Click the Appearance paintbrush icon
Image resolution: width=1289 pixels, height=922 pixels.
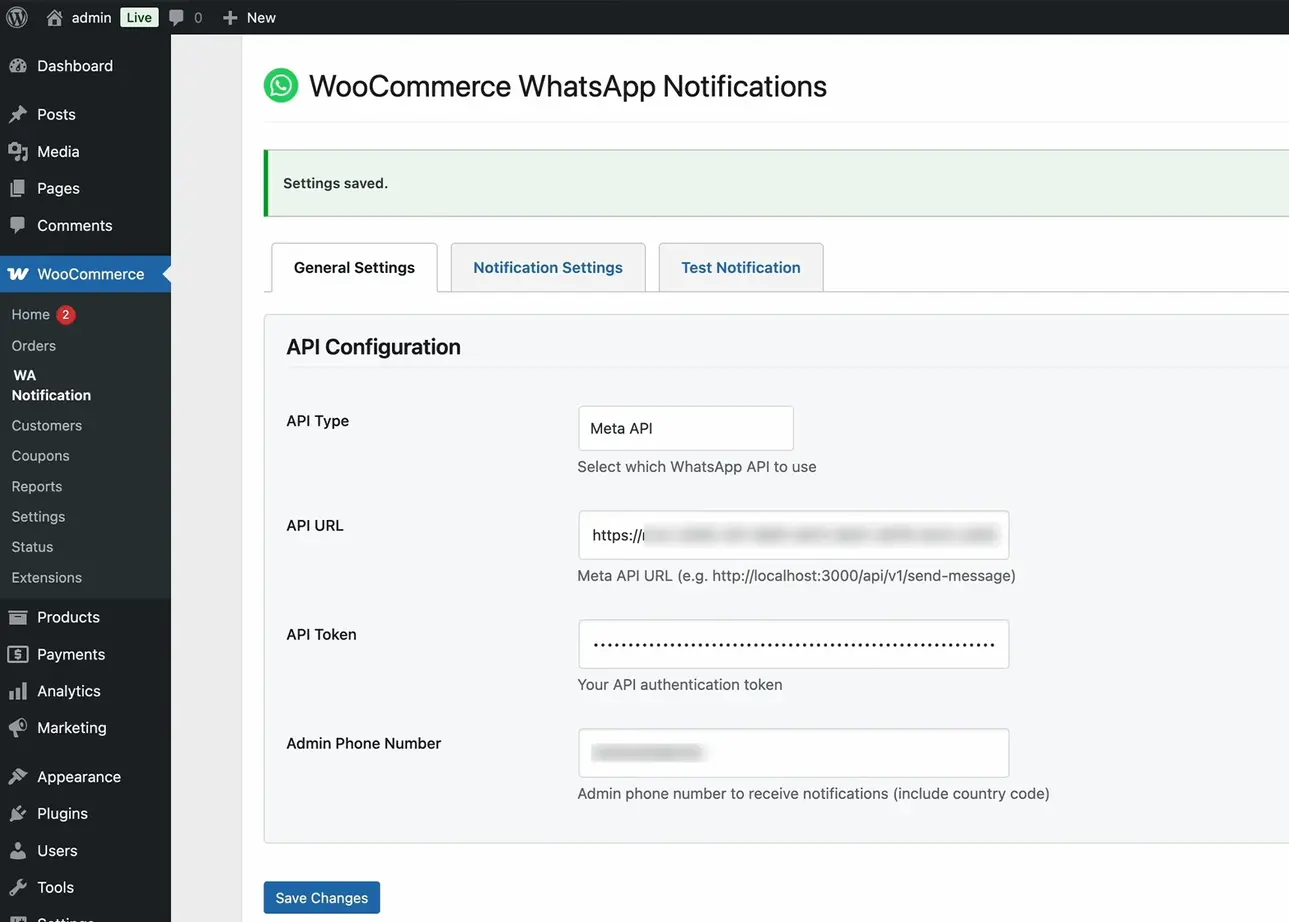18,777
